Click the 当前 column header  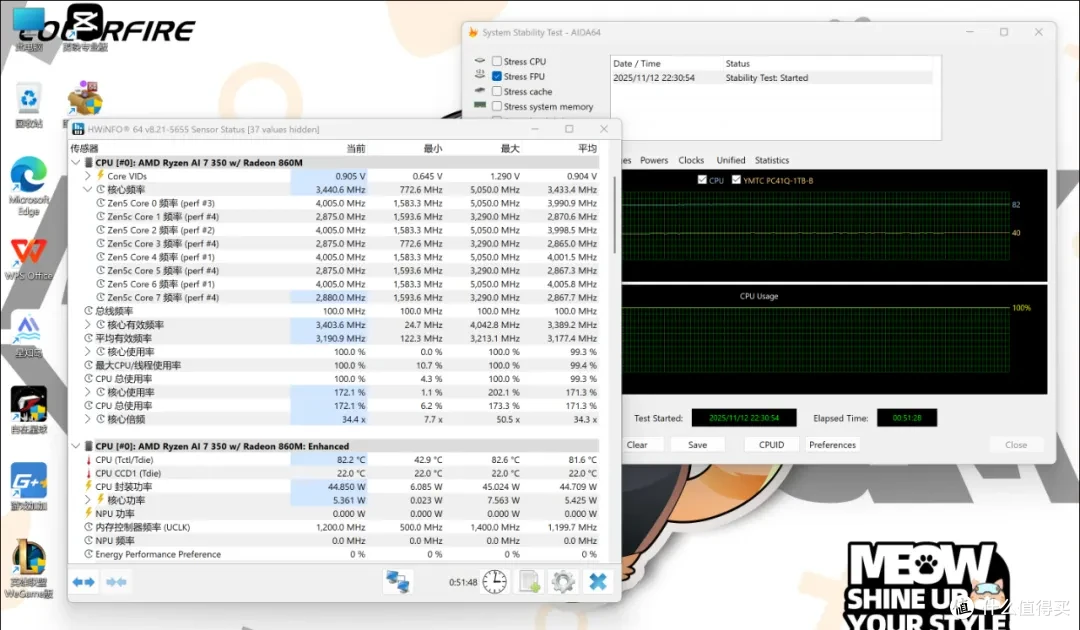click(x=355, y=149)
